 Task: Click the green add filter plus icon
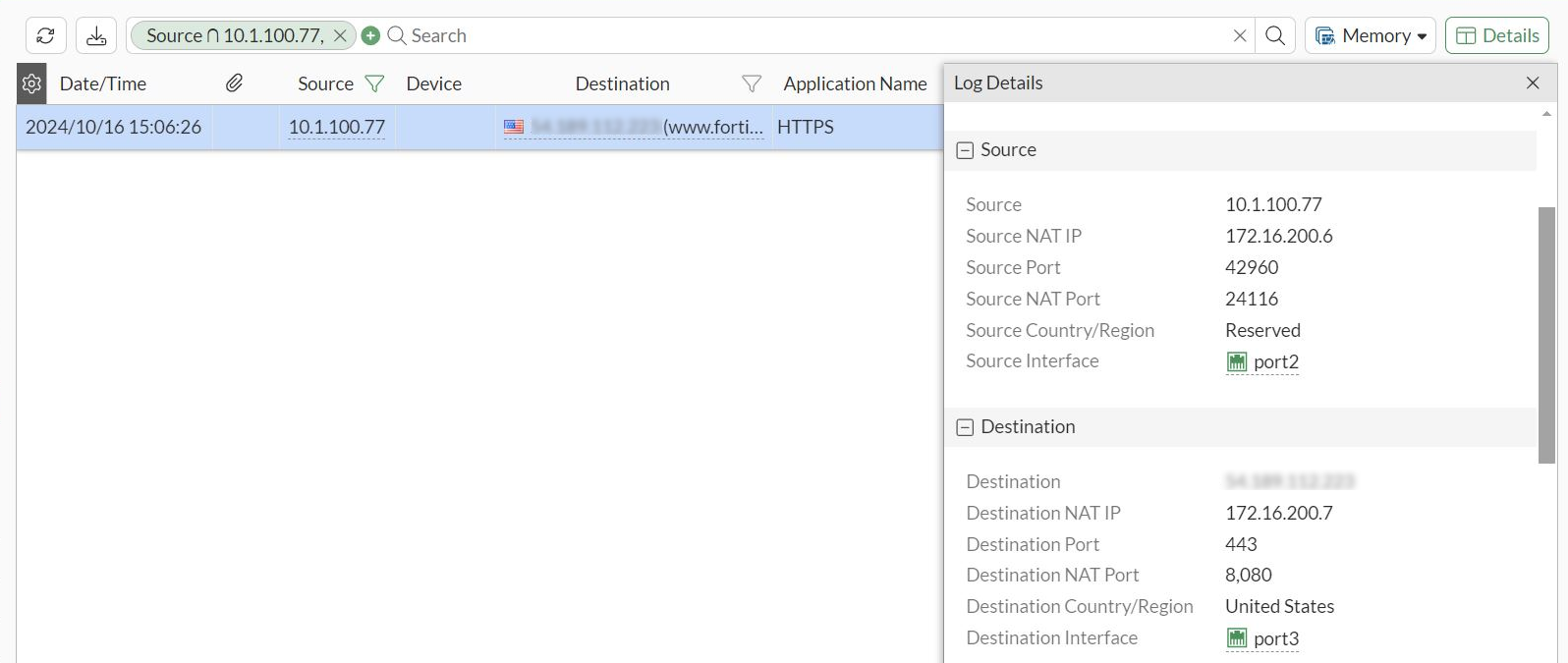tap(370, 36)
